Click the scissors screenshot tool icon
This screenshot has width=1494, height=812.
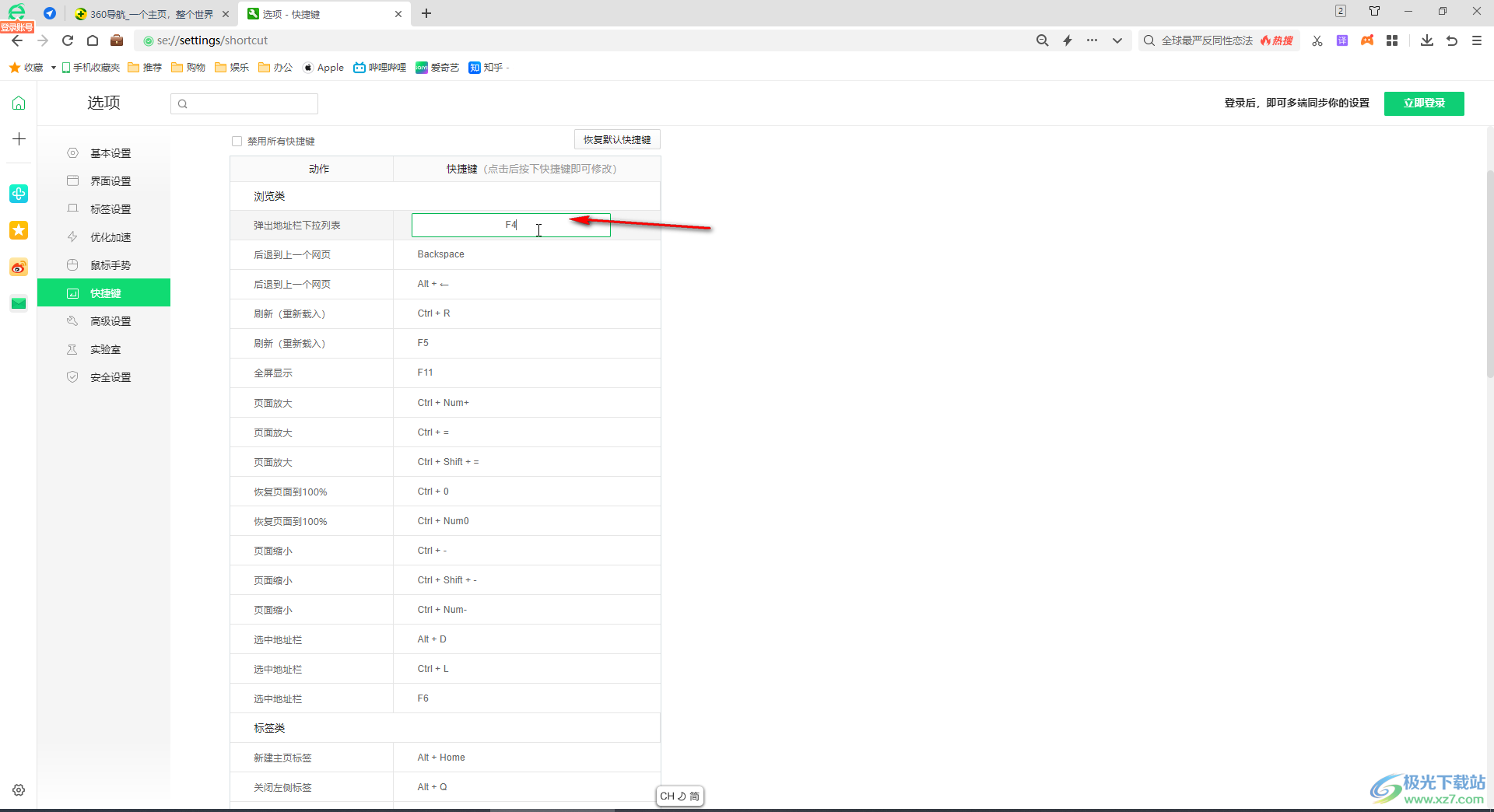coord(1317,40)
